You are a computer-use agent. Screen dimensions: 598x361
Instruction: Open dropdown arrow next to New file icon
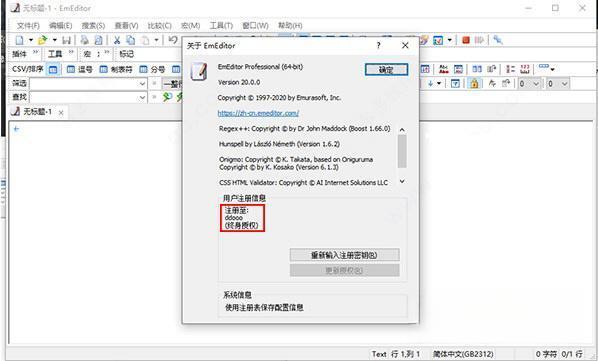pyautogui.click(x=31, y=40)
